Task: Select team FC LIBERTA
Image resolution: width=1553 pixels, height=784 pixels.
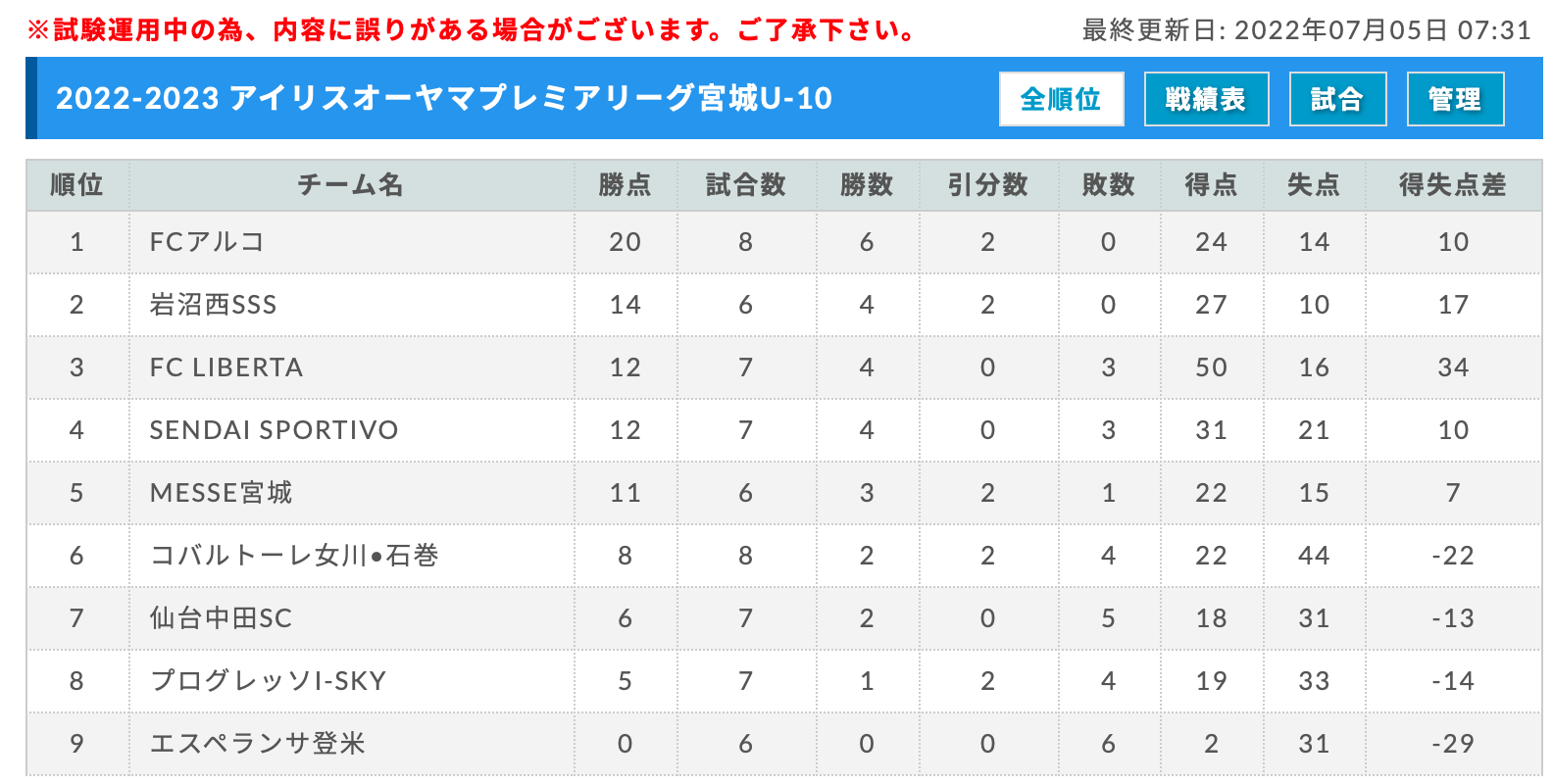Action: [x=226, y=367]
